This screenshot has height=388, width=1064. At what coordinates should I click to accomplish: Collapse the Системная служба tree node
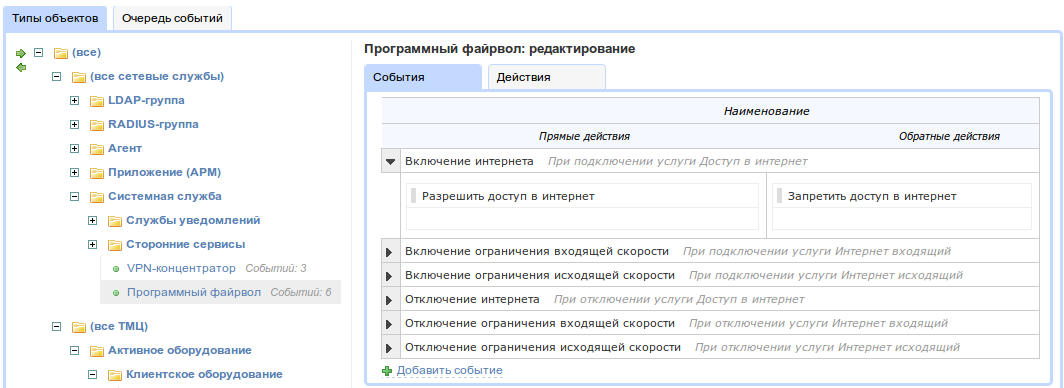[75, 197]
